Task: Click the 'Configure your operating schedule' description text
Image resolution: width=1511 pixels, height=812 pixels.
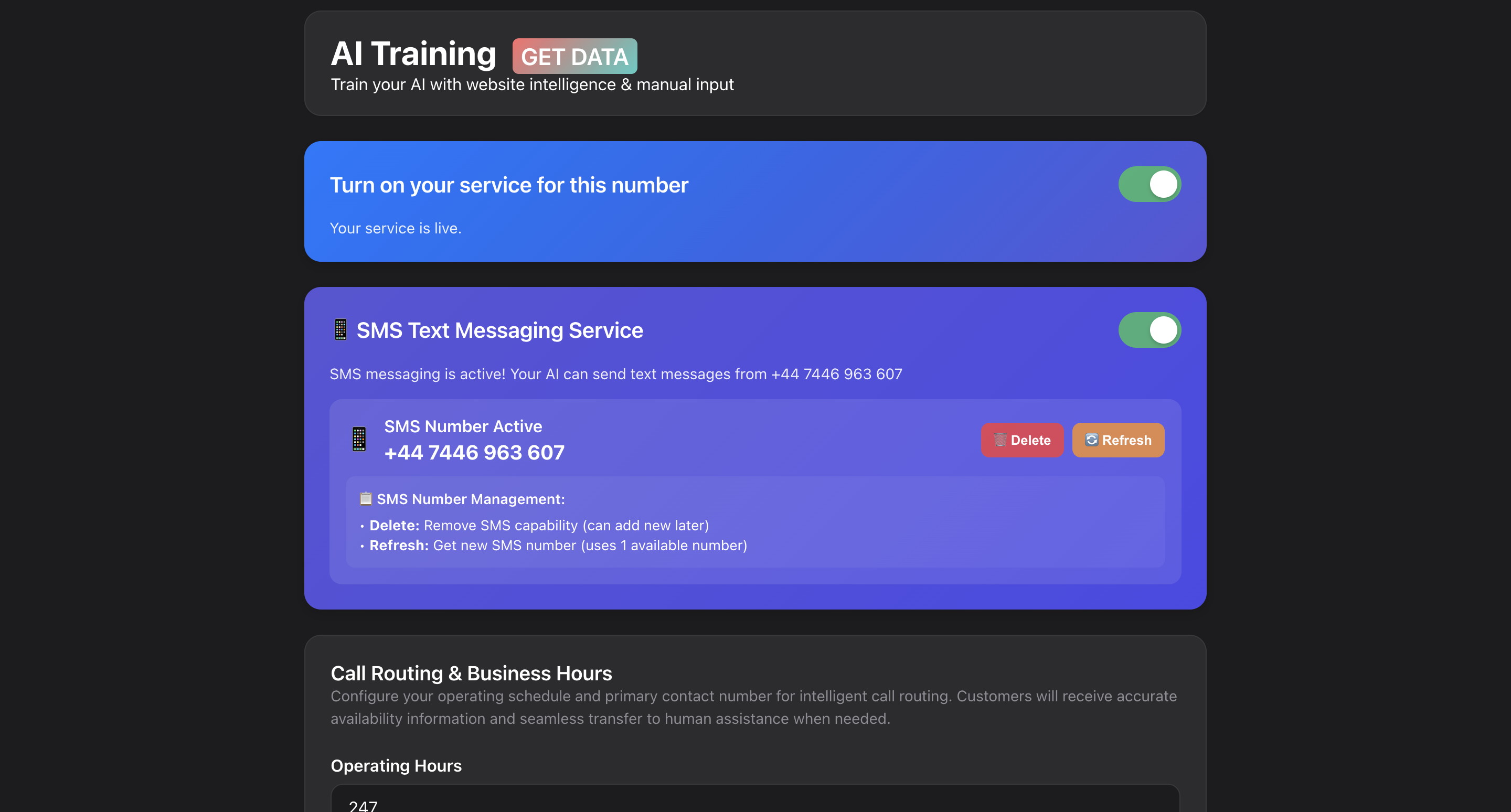Action: [753, 707]
